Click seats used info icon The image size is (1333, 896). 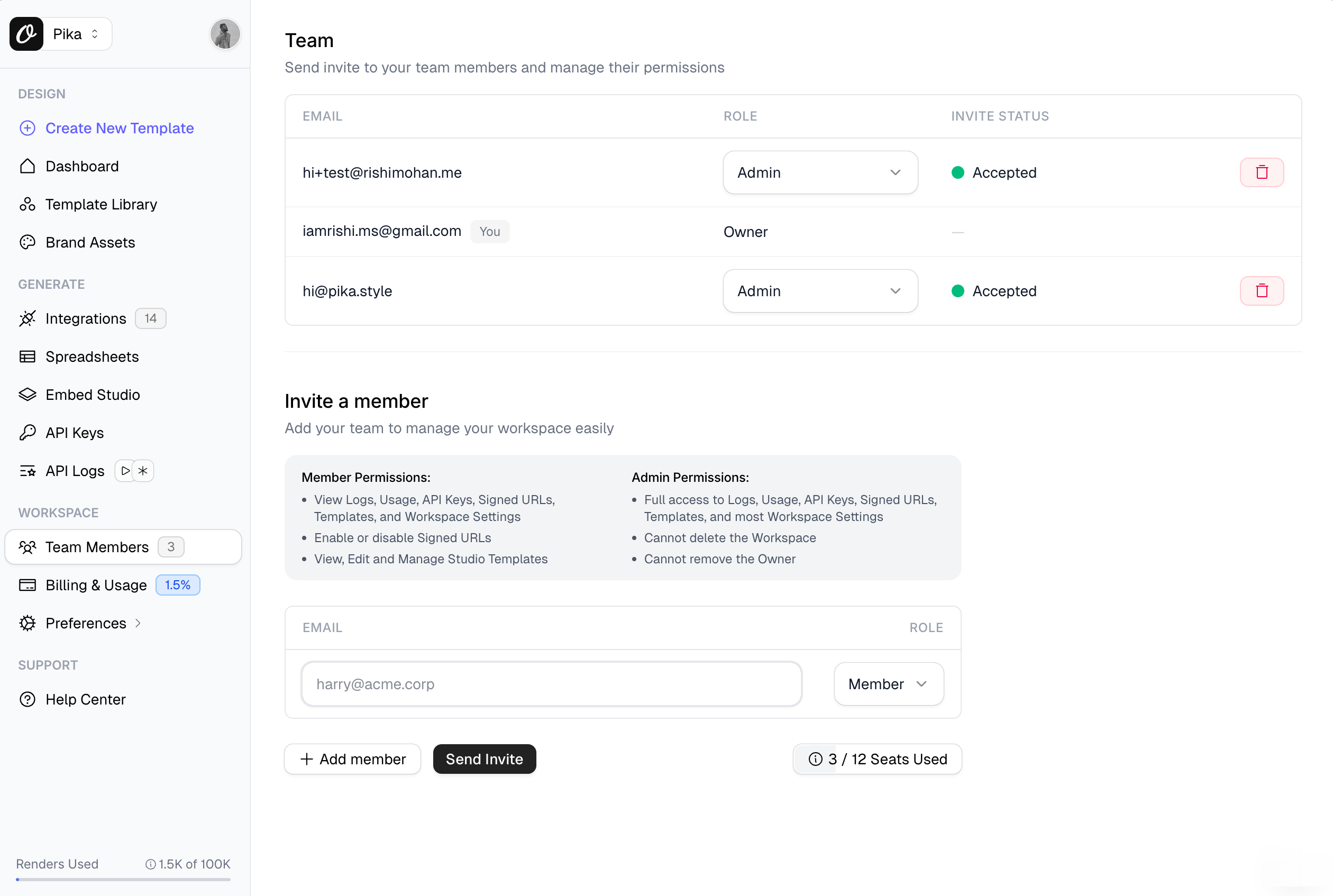815,759
